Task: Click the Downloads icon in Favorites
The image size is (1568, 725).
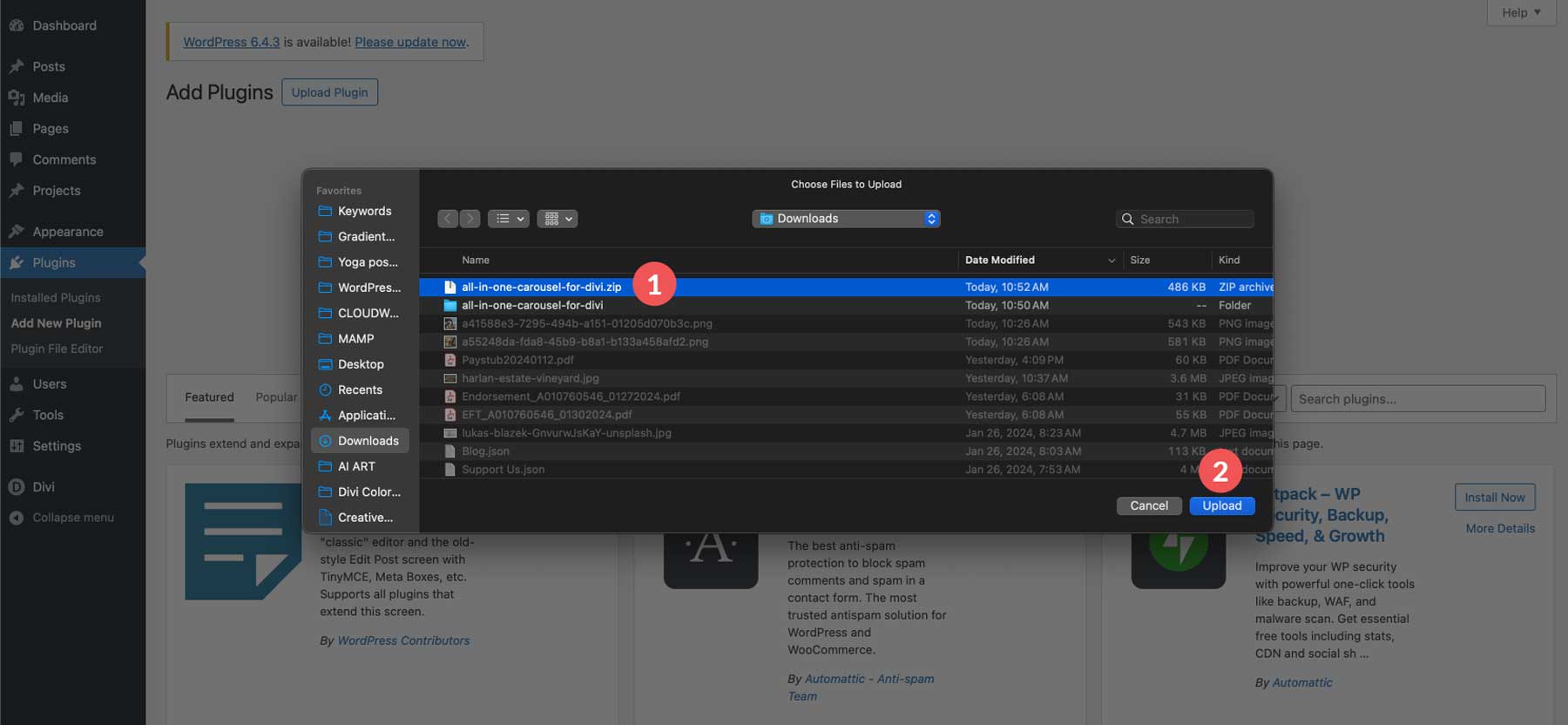Action: (x=325, y=441)
